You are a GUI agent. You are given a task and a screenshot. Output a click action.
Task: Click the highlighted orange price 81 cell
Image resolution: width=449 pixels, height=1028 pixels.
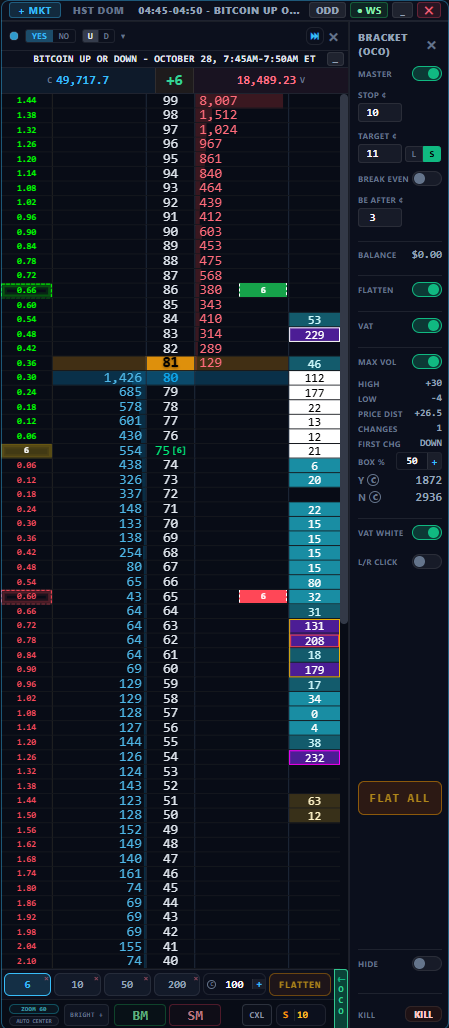(170, 363)
